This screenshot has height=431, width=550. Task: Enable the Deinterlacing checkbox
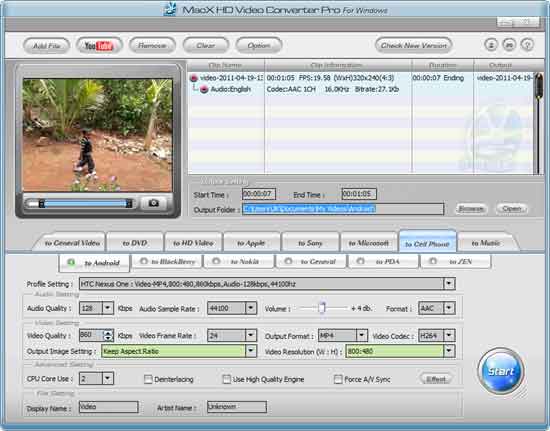[148, 379]
